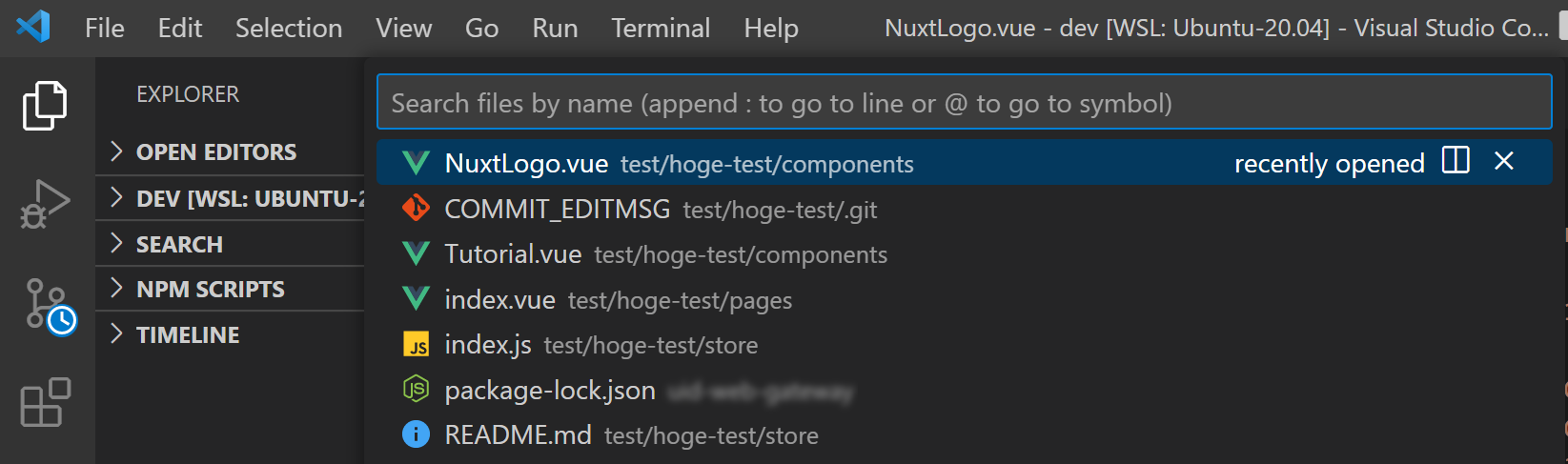Click the Visual Studio Code logo icon
The width and height of the screenshot is (1568, 464).
pyautogui.click(x=33, y=27)
